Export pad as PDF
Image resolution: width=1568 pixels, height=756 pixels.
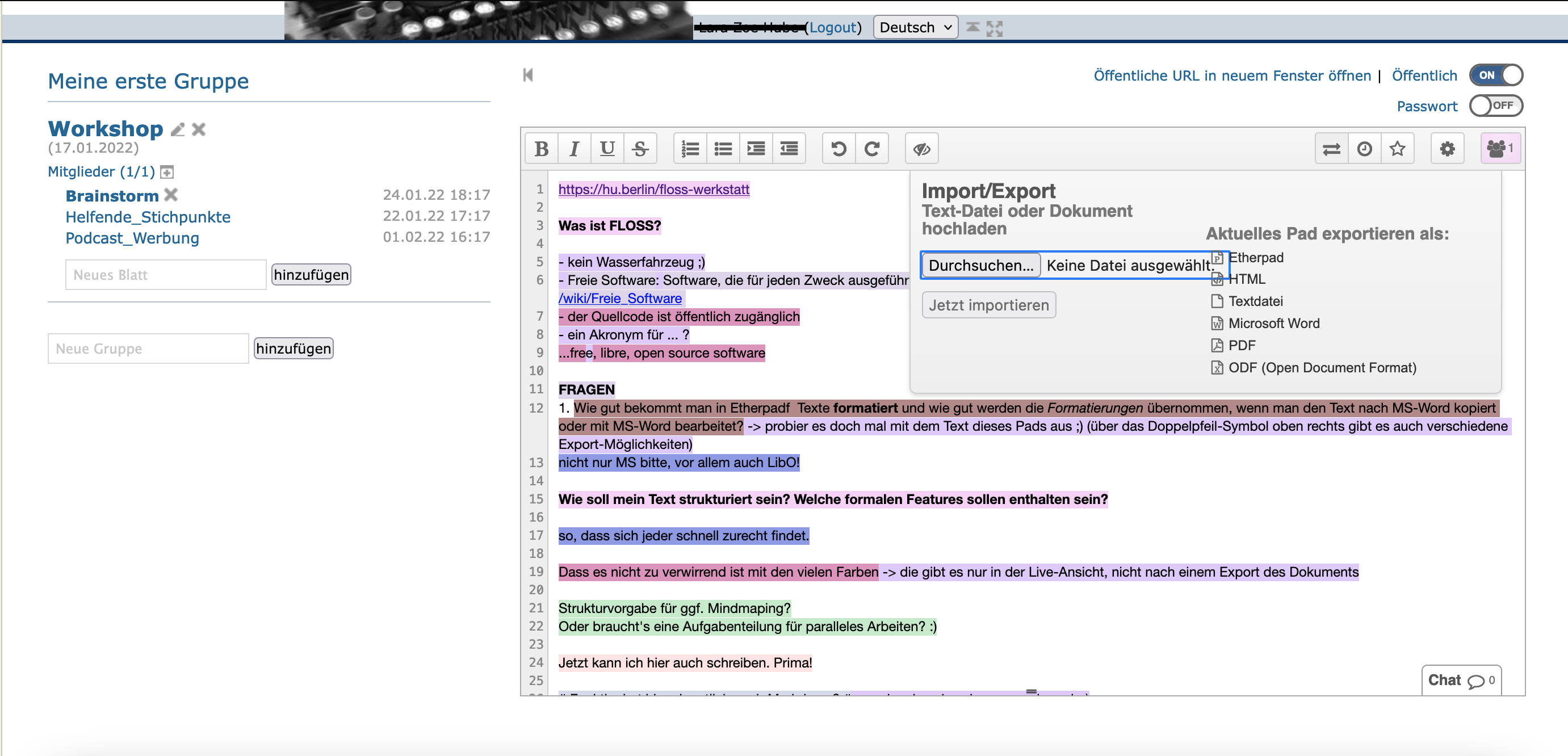coord(1233,345)
